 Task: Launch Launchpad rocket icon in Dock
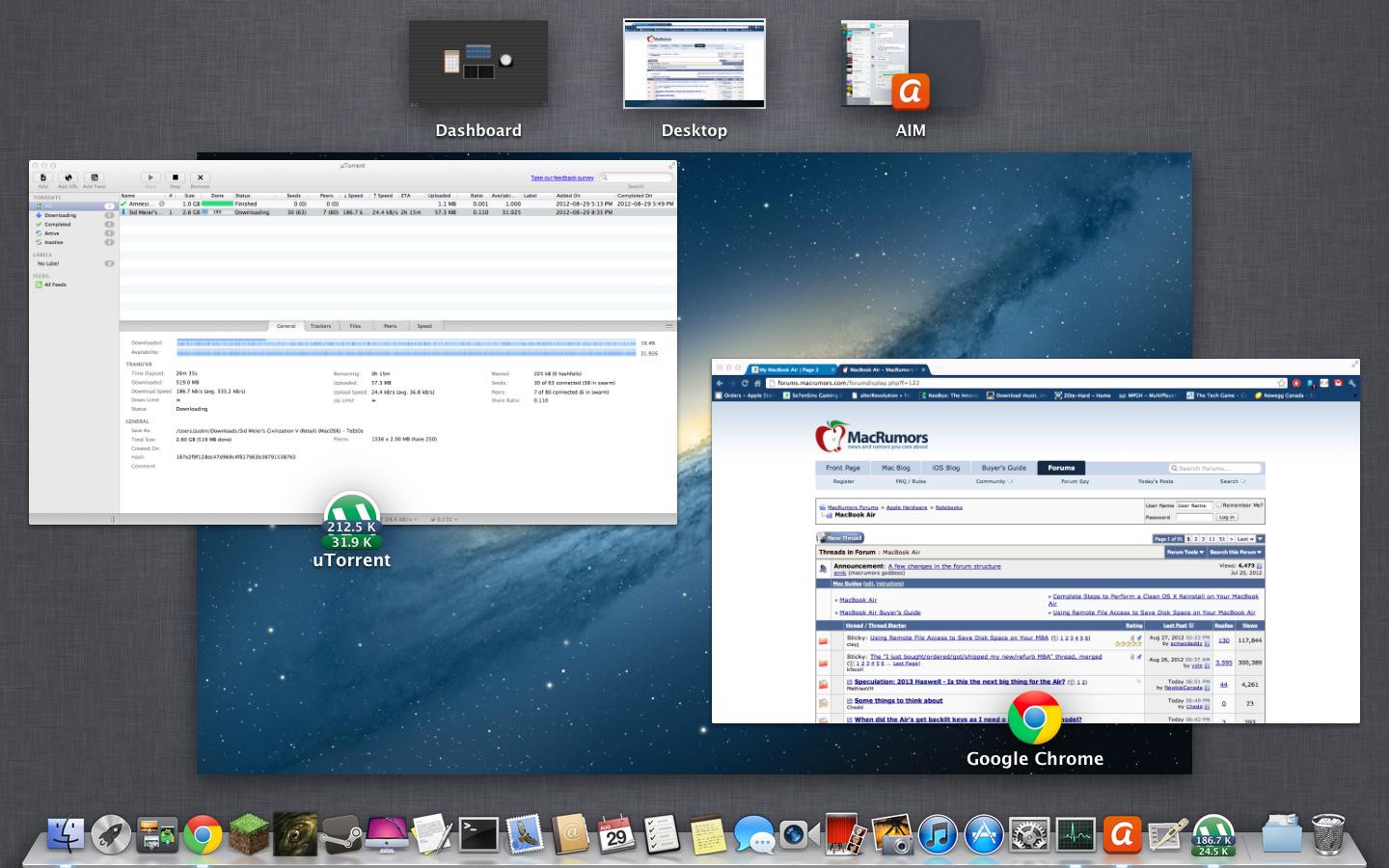pyautogui.click(x=111, y=834)
